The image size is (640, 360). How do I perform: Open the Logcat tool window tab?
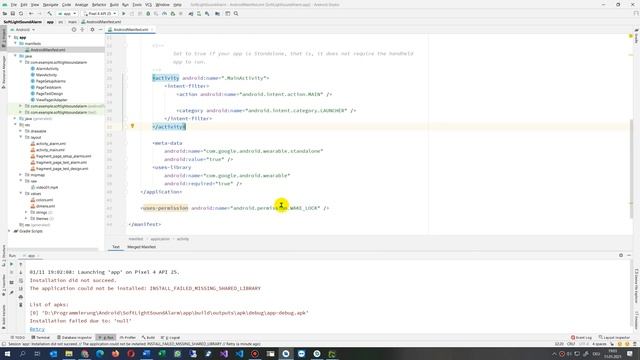coord(171,338)
